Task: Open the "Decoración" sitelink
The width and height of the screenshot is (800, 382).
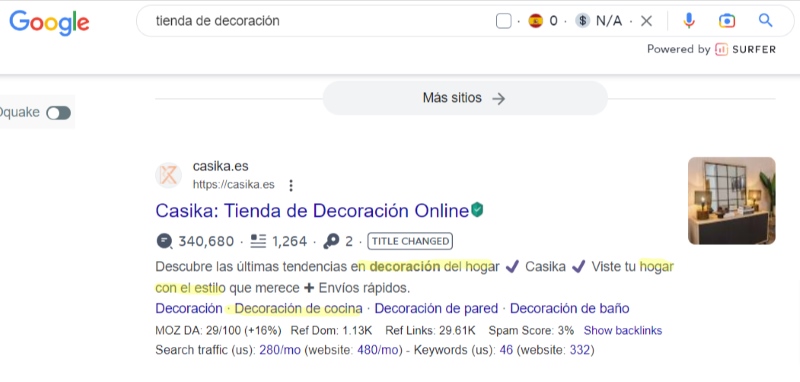Action: [189, 309]
